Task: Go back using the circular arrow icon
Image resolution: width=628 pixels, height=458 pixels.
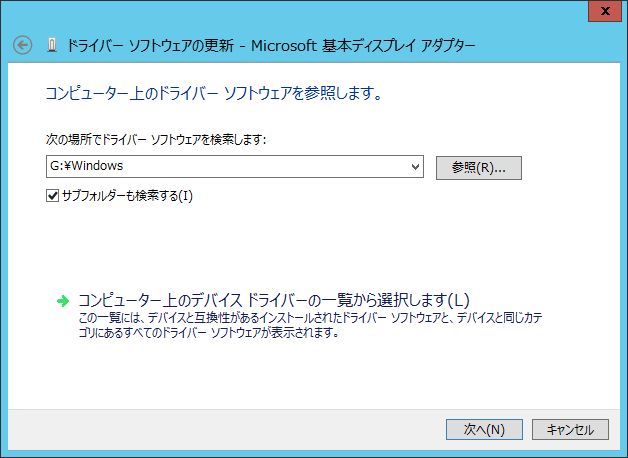Action: tap(22, 45)
